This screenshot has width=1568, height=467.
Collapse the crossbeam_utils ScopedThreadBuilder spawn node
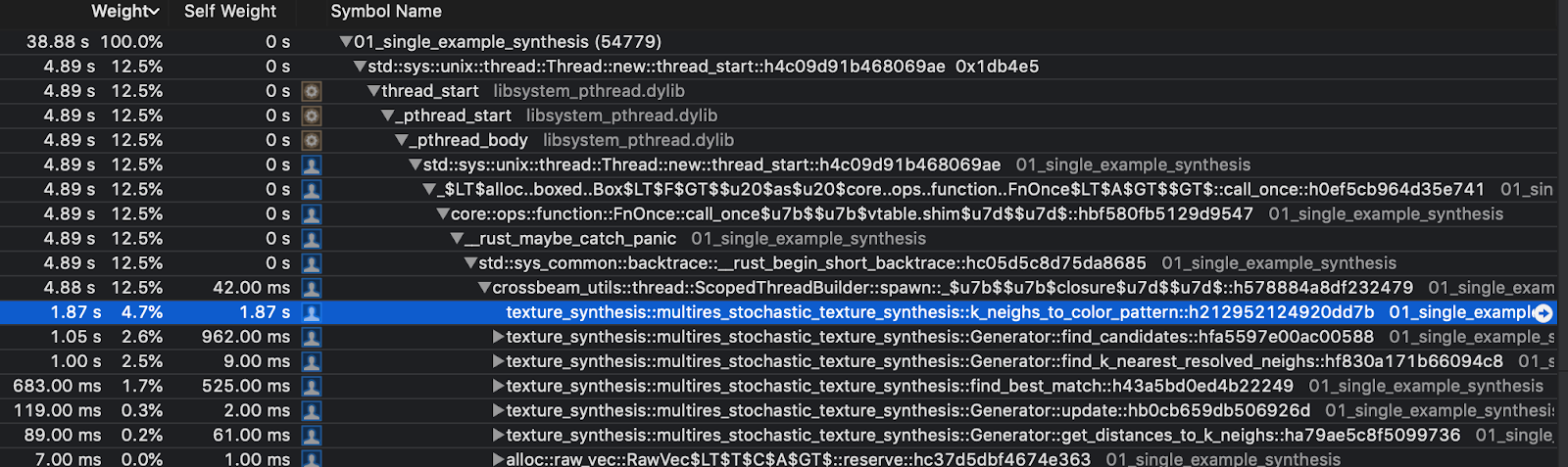pos(484,288)
